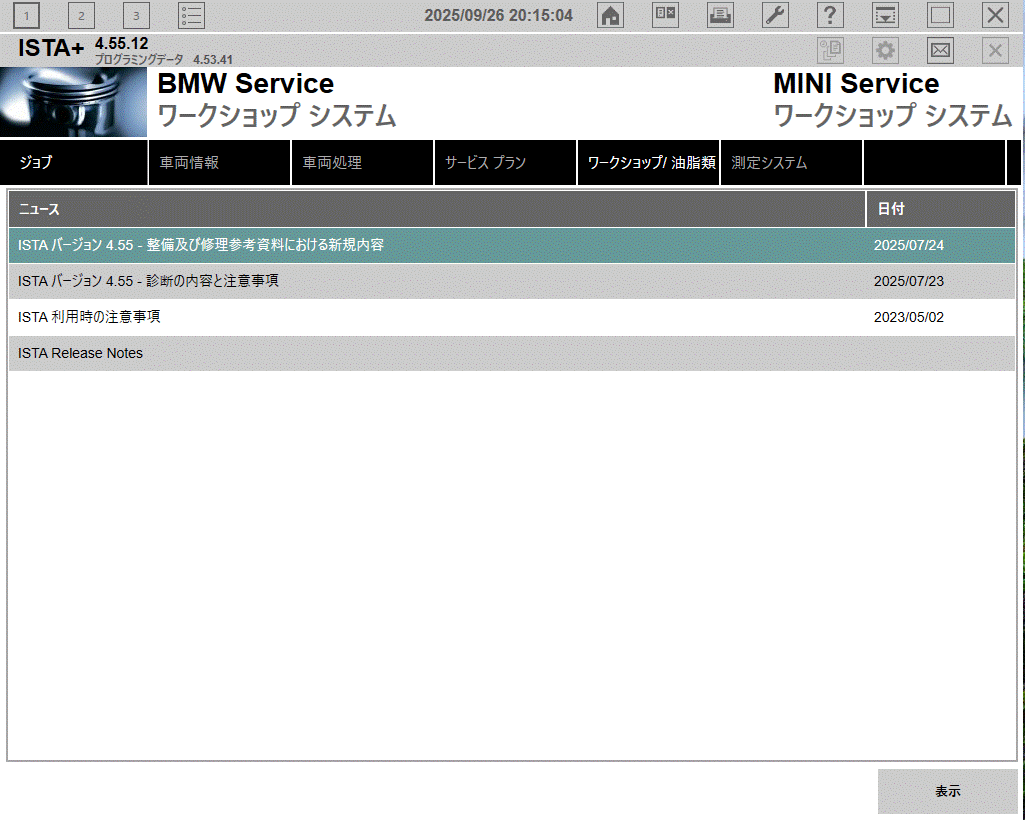The width and height of the screenshot is (1025, 820).
Task: Expand the dropdown panel icon in the top bar
Action: 885,15
